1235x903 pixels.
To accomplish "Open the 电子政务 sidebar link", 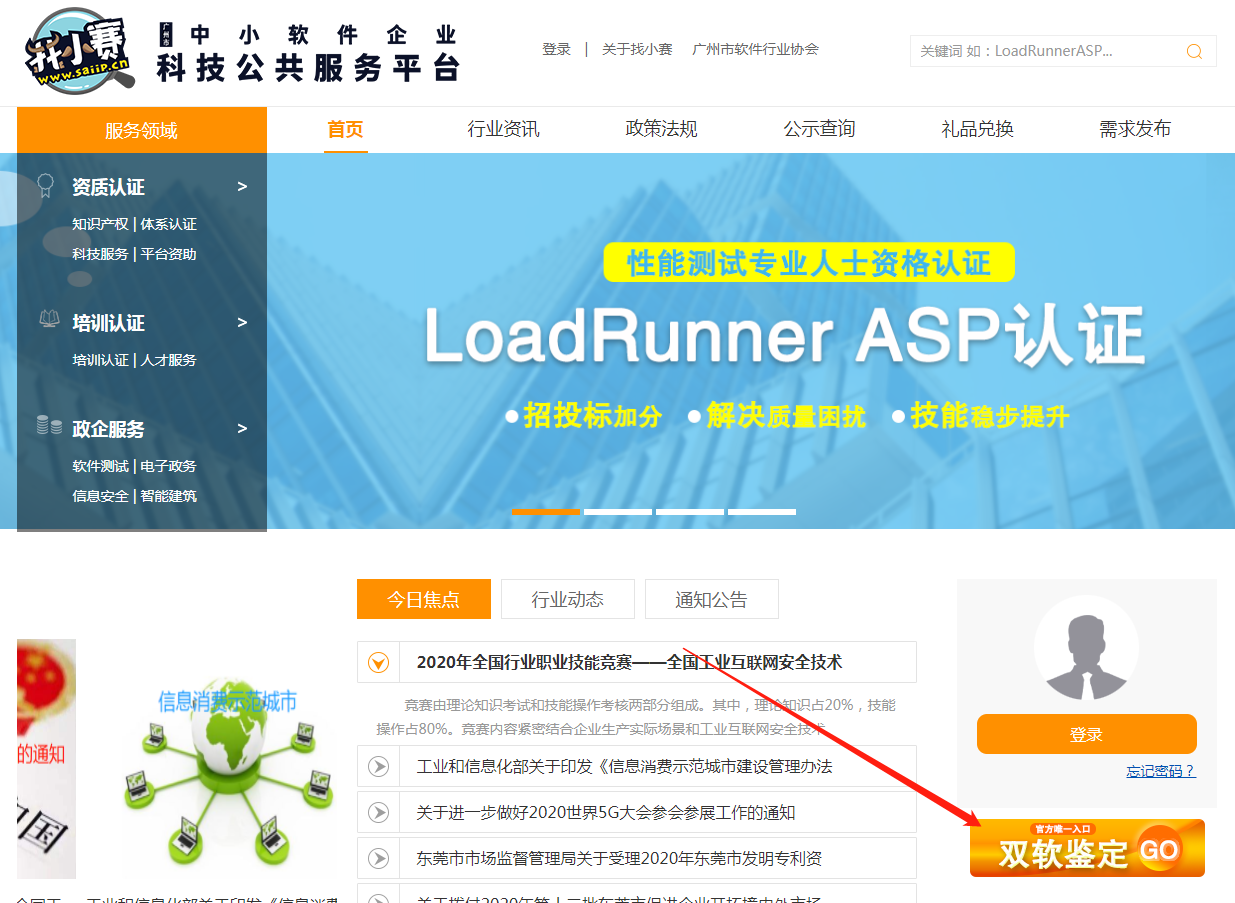I will point(169,466).
